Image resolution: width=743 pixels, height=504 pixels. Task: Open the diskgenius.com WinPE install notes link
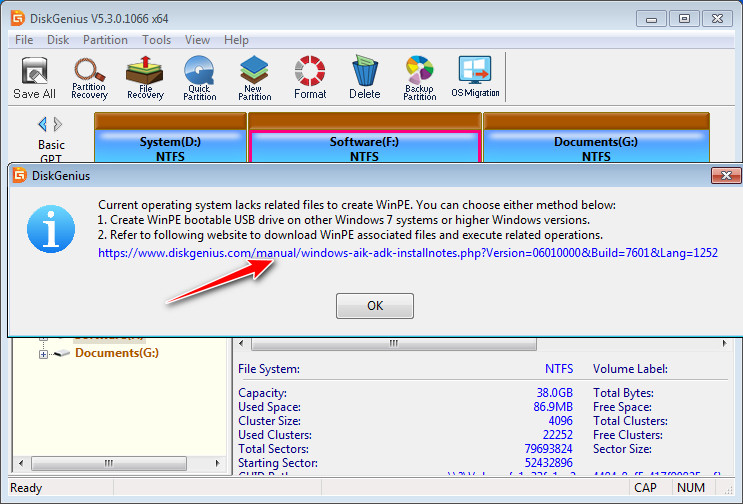(x=408, y=253)
